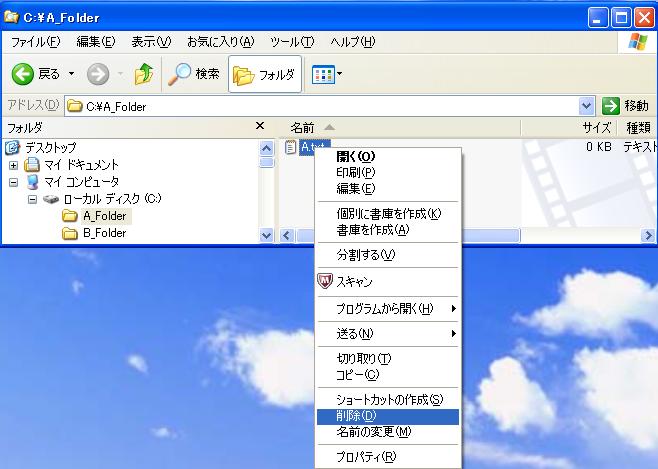Image resolution: width=658 pixels, height=469 pixels.
Task: Open the Back button history dropdown arrow
Action: [72, 74]
